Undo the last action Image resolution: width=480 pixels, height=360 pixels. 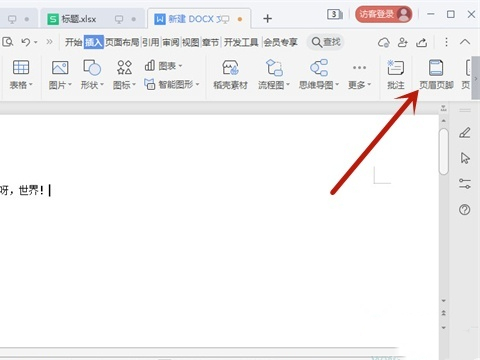pyautogui.click(x=25, y=42)
